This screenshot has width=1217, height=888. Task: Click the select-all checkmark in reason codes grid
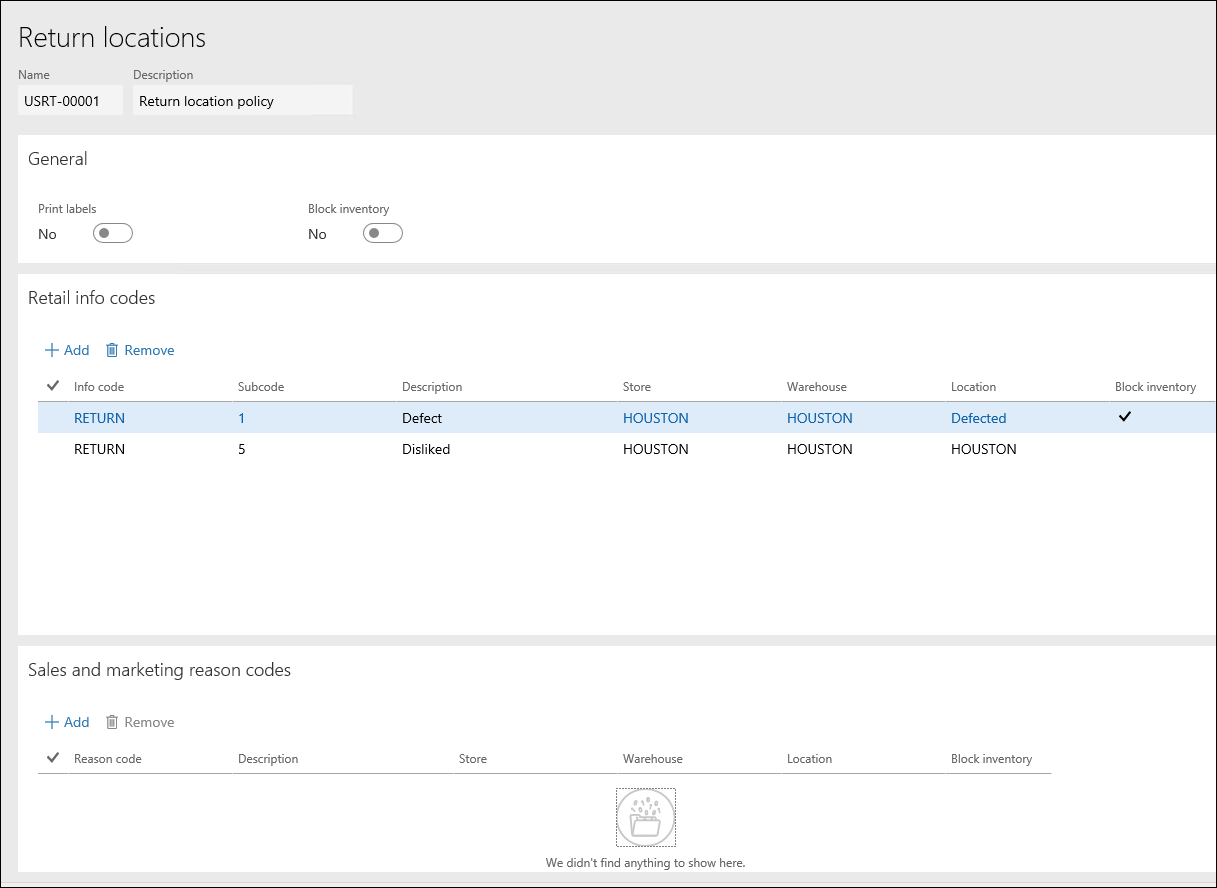[x=53, y=758]
